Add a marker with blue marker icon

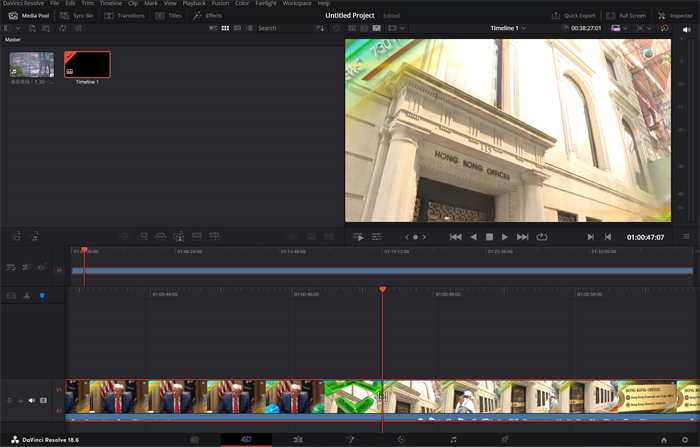click(42, 296)
